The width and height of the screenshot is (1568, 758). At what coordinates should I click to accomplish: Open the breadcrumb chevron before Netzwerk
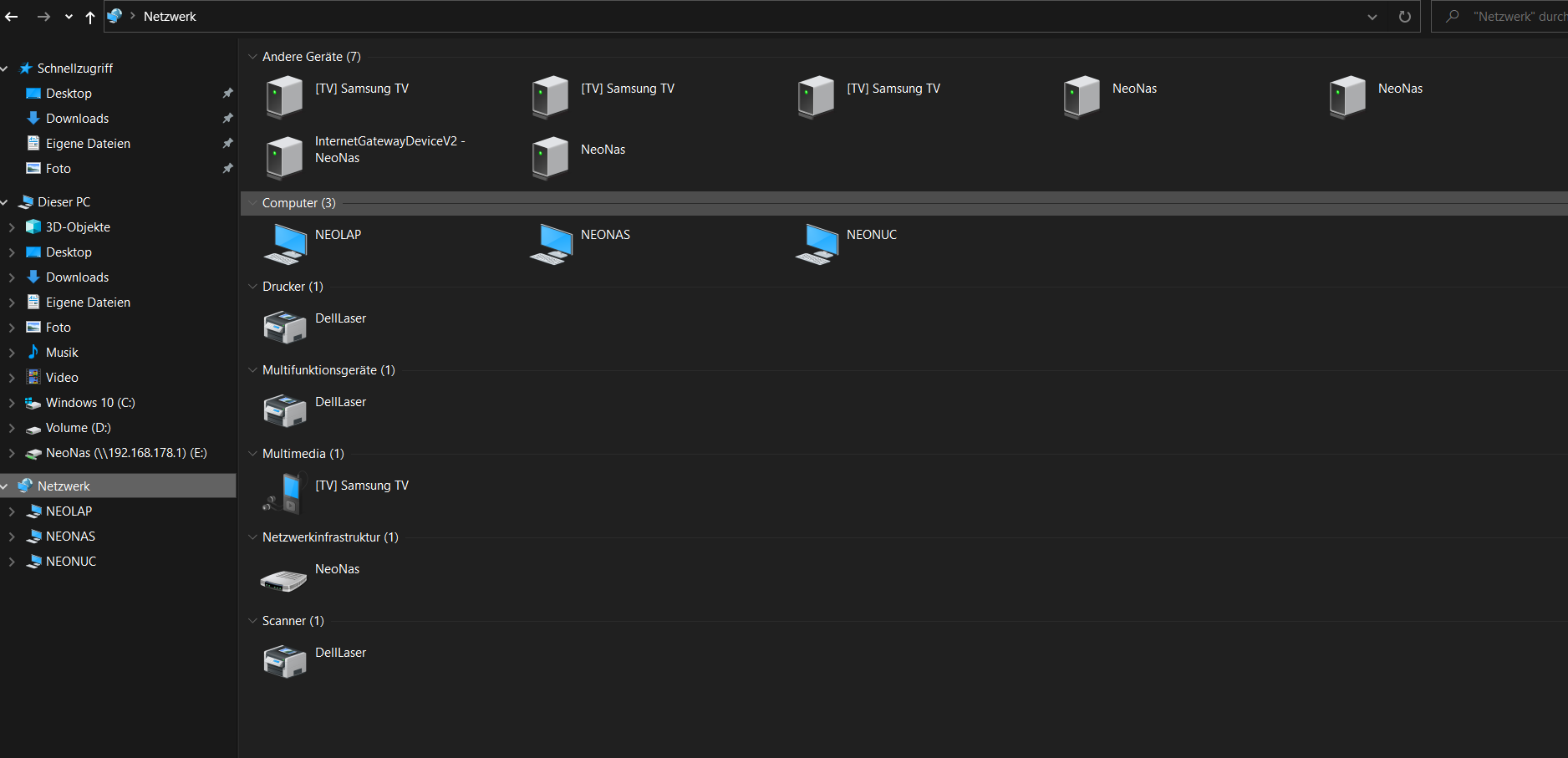point(132,16)
